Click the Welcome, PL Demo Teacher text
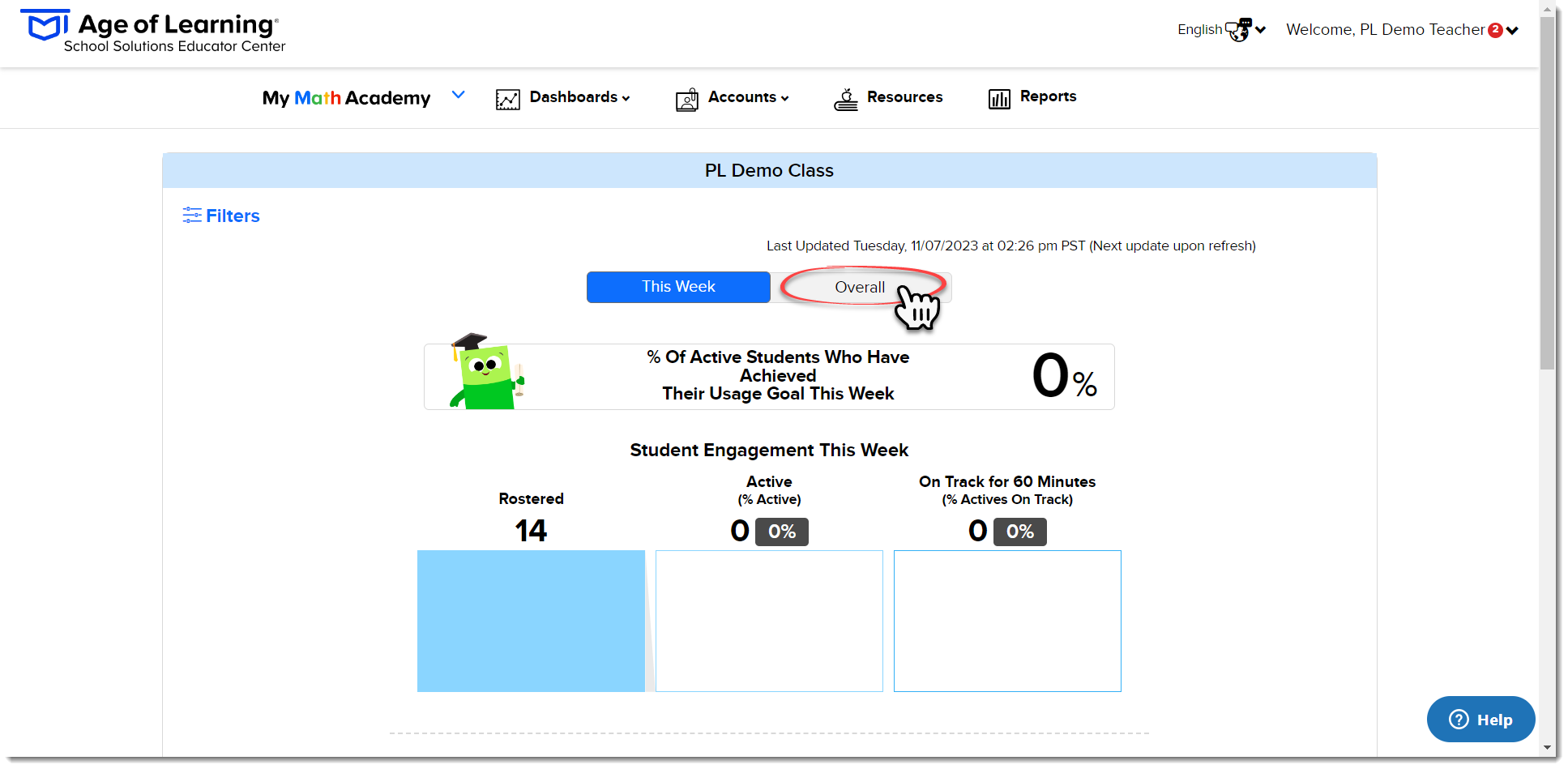 pos(1386,30)
